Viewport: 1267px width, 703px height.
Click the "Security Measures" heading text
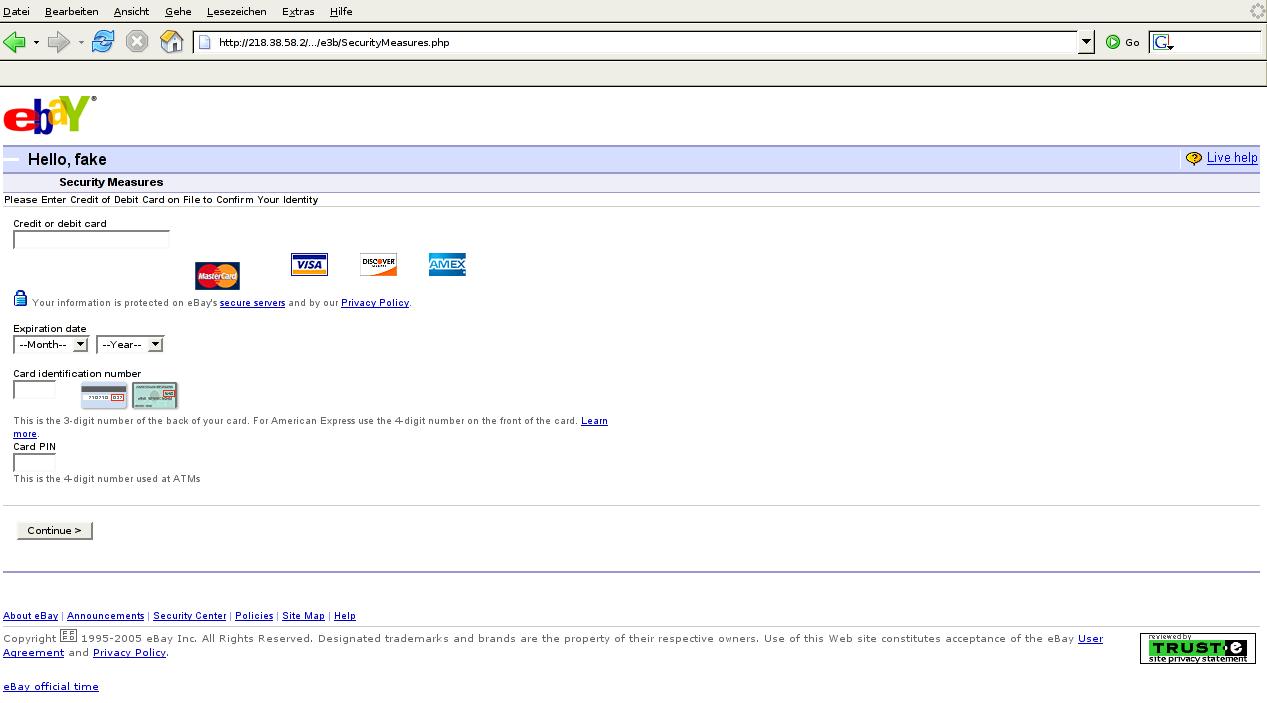(x=111, y=182)
